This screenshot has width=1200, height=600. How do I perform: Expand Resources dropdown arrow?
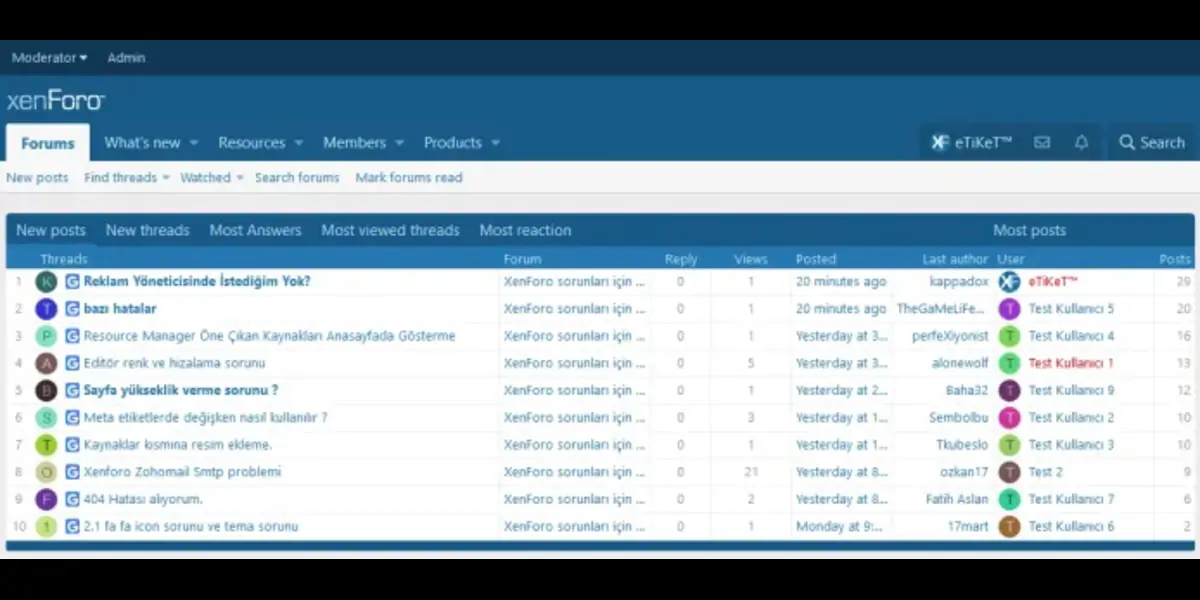(298, 143)
